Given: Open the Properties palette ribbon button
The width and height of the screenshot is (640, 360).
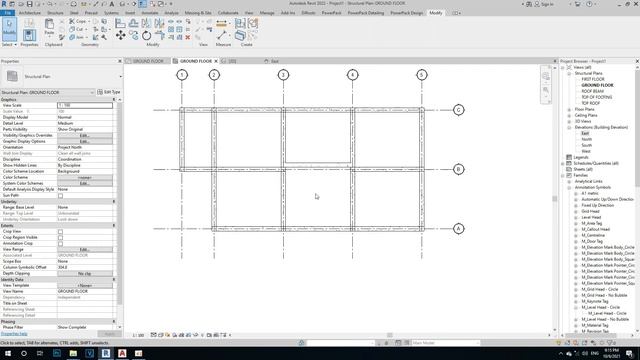Looking at the screenshot, I should tap(29, 35).
